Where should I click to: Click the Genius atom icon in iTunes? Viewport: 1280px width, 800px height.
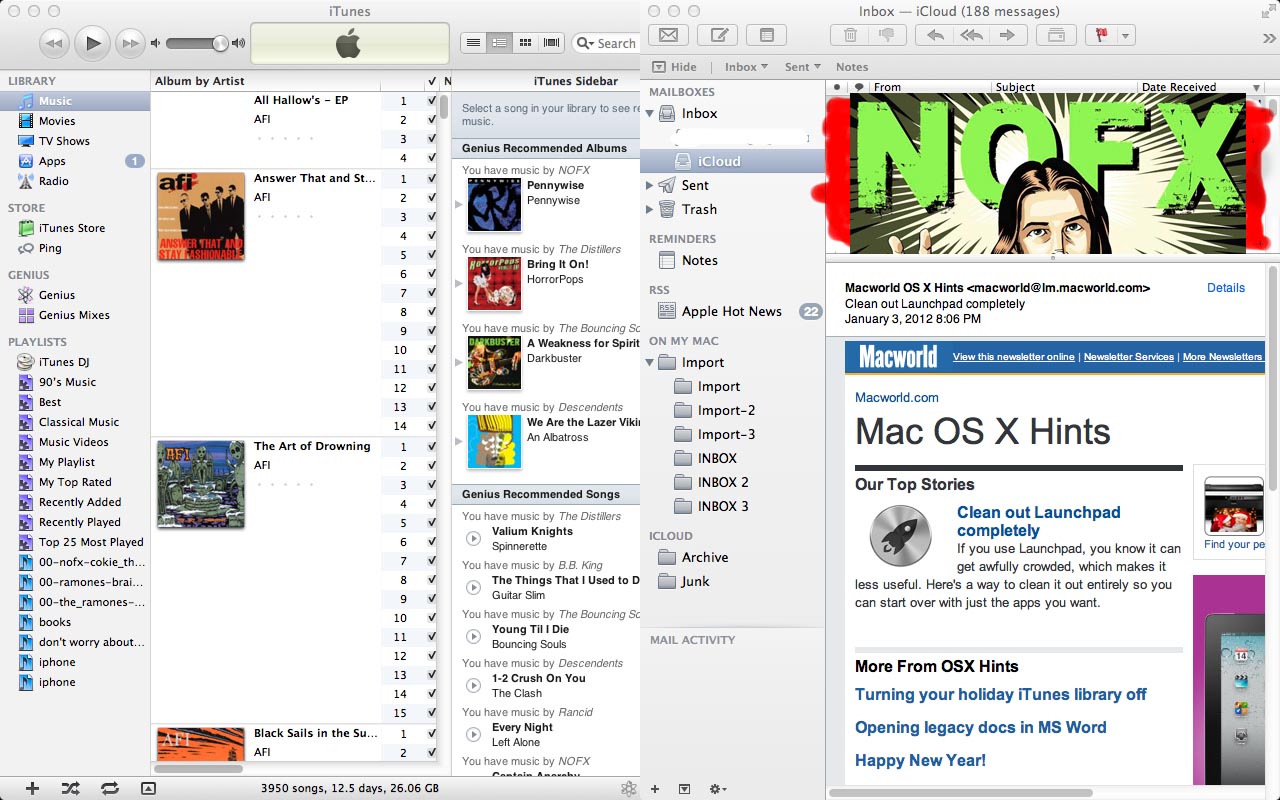tap(628, 788)
